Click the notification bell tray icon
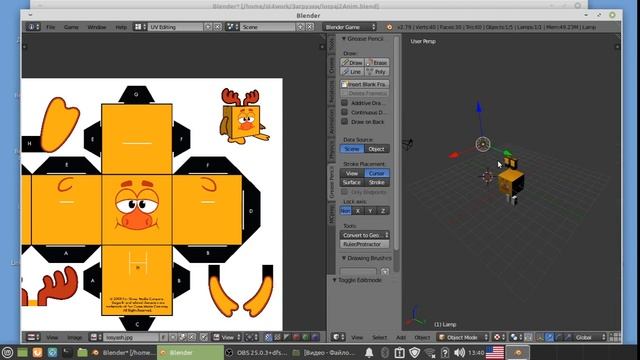This screenshot has height=360, width=640. coord(369,352)
